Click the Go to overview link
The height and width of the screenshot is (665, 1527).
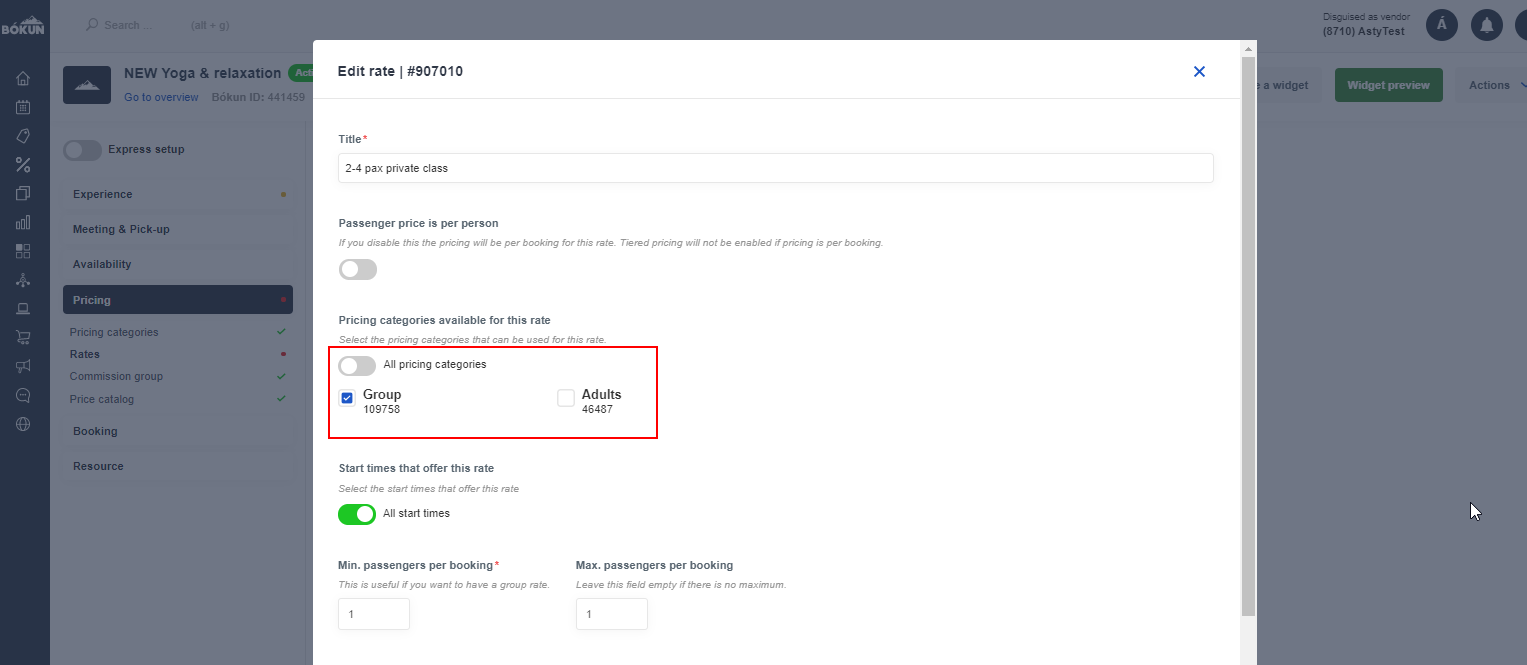click(161, 97)
